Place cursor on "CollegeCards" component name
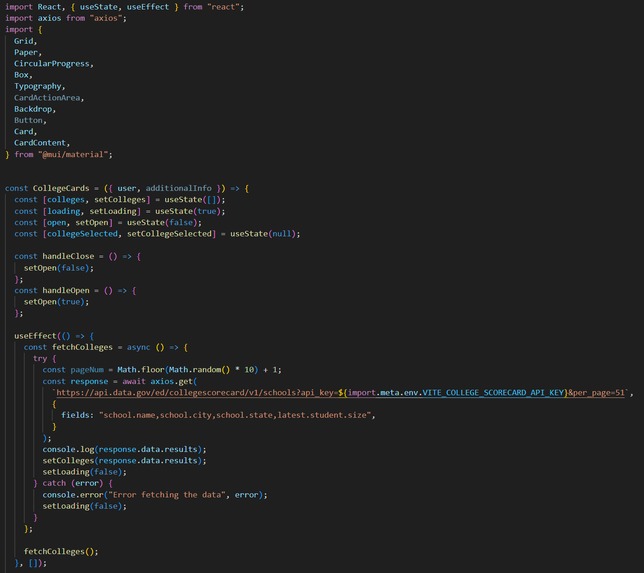The height and width of the screenshot is (573, 644). [61, 188]
